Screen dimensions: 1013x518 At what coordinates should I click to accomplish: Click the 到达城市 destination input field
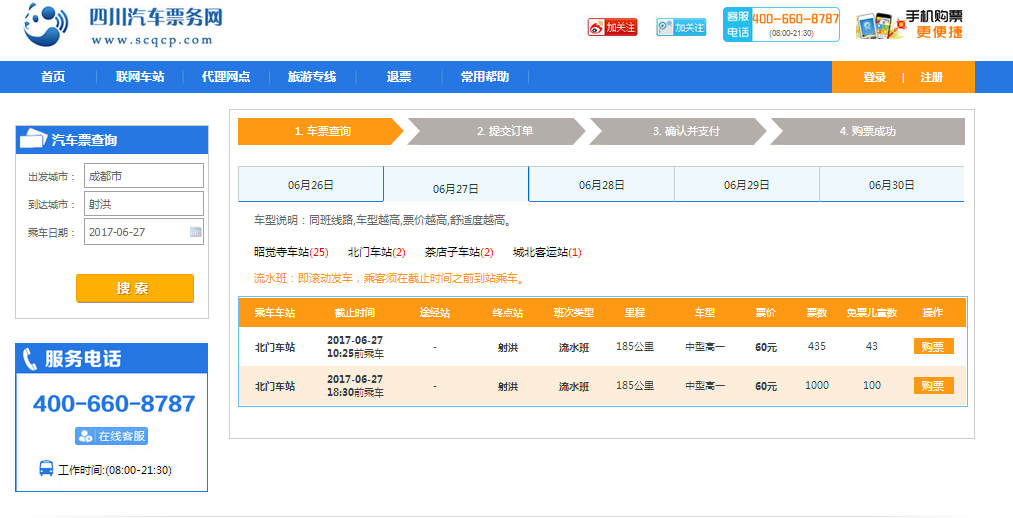pyautogui.click(x=144, y=204)
